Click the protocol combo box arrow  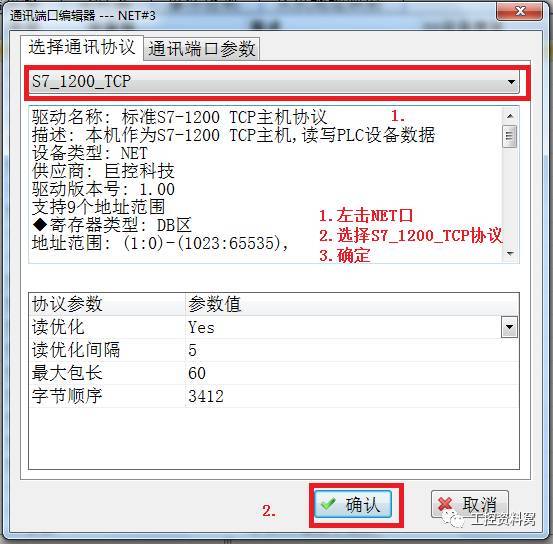point(511,82)
